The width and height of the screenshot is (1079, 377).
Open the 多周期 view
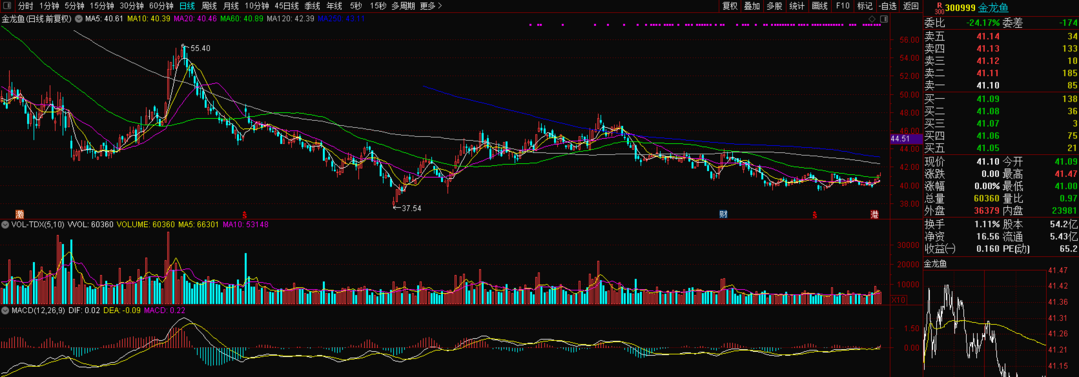tap(403, 6)
